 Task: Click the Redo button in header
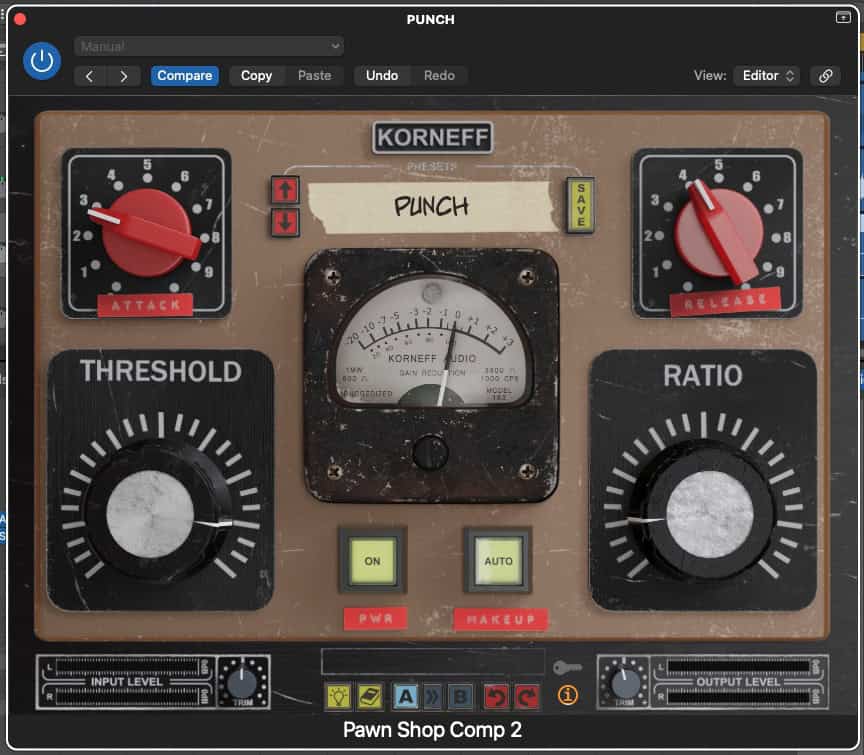pos(439,76)
